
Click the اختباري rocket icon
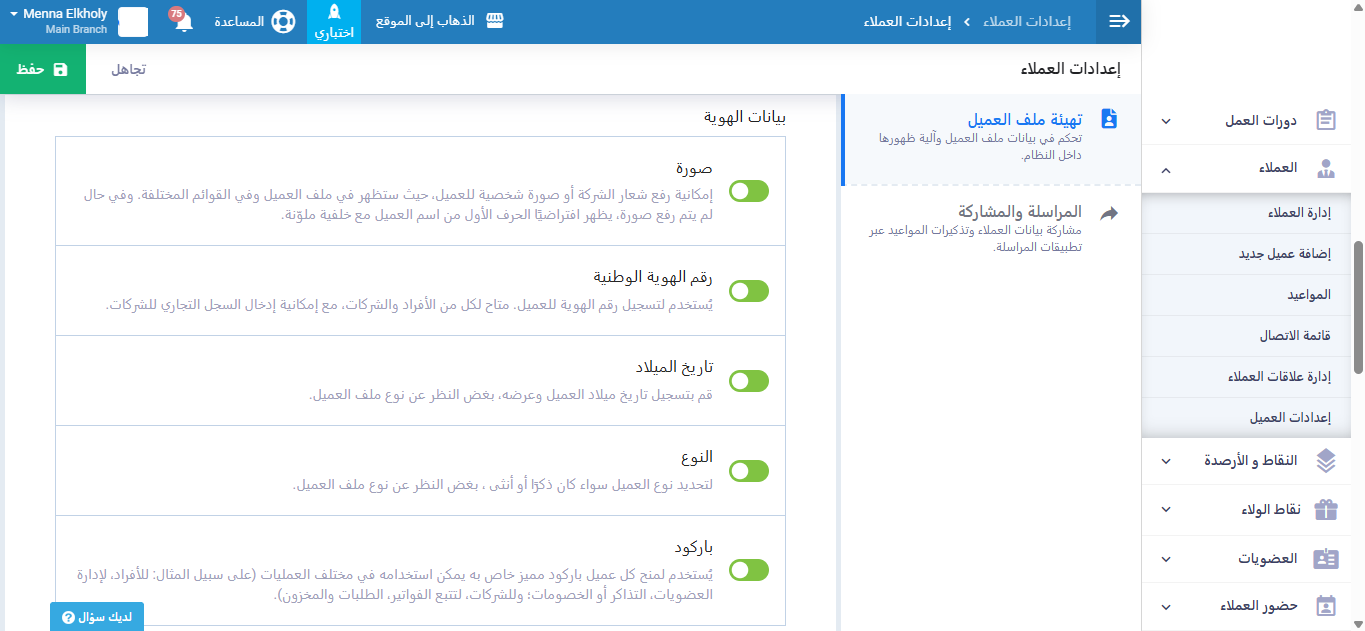(x=334, y=13)
